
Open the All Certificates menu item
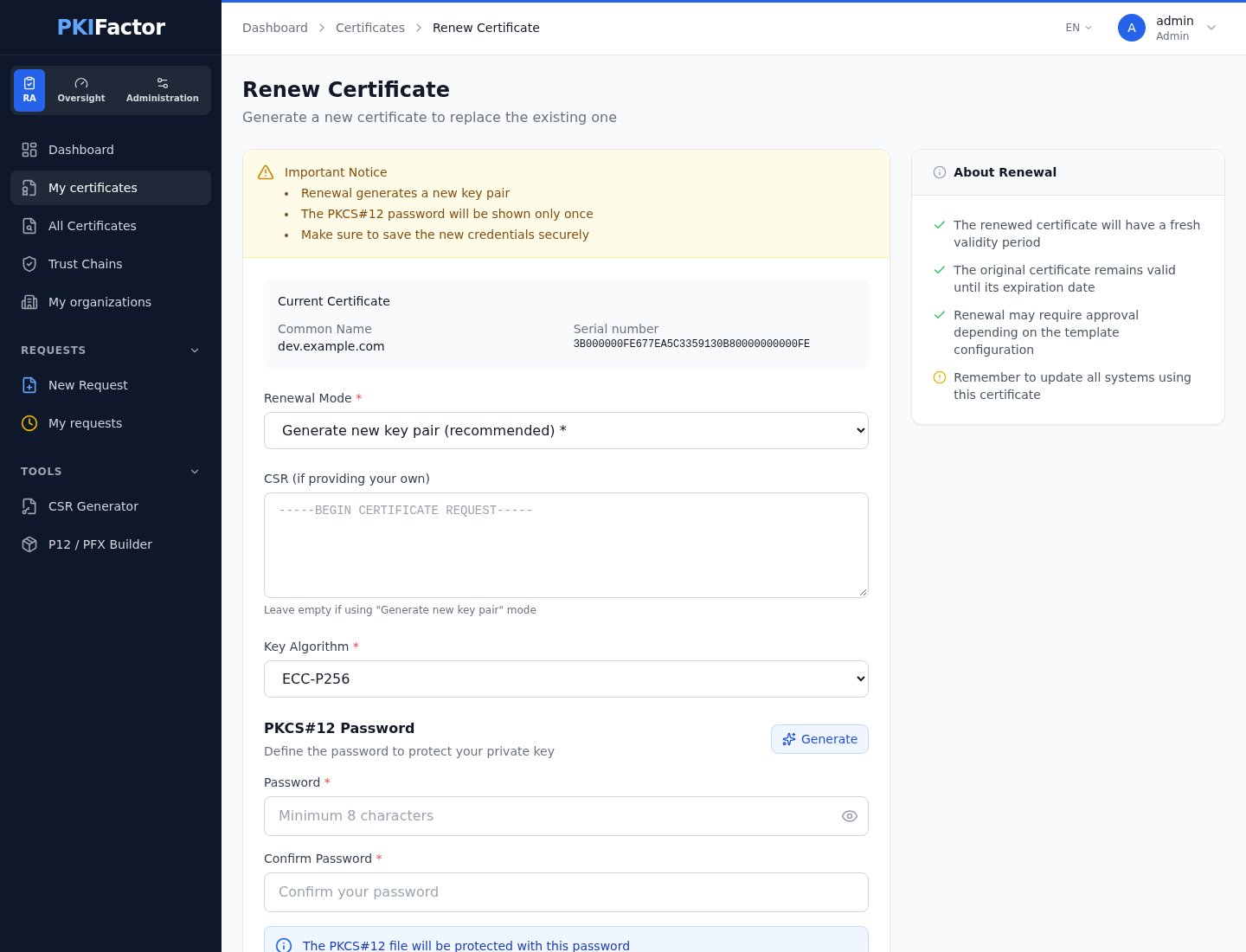click(111, 226)
